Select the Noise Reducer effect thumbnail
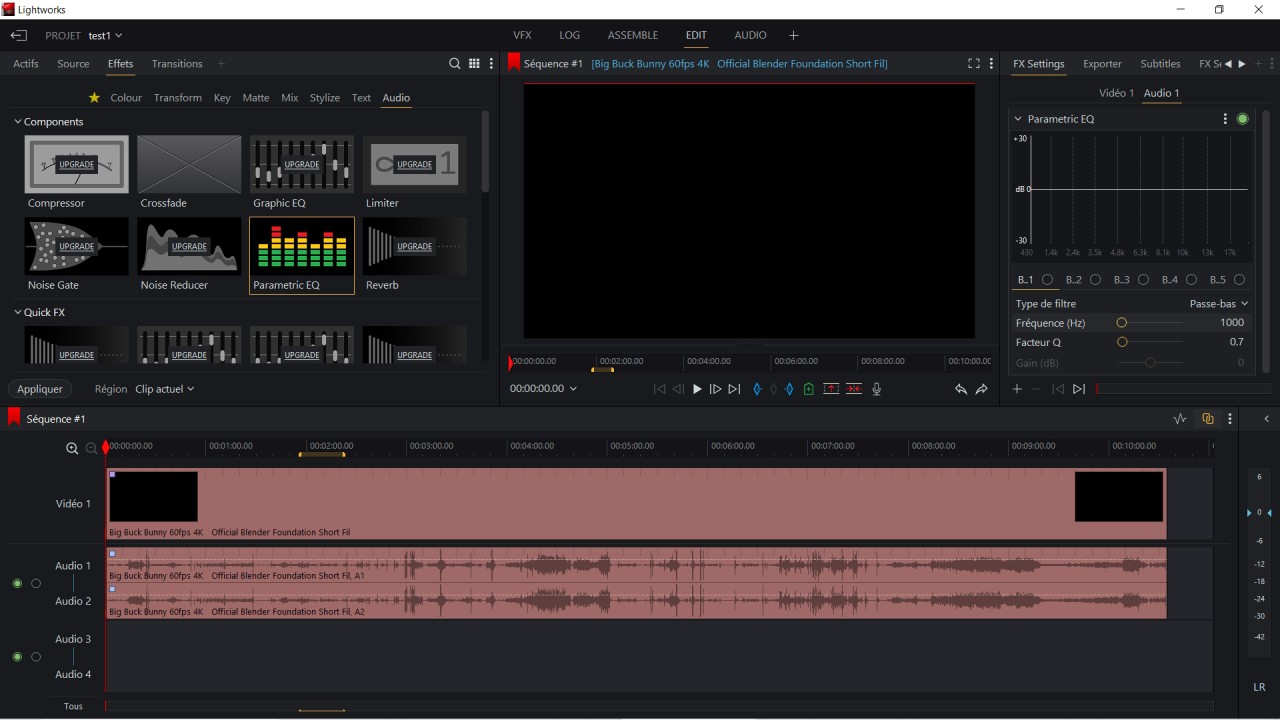Image resolution: width=1280 pixels, height=720 pixels. [x=189, y=247]
